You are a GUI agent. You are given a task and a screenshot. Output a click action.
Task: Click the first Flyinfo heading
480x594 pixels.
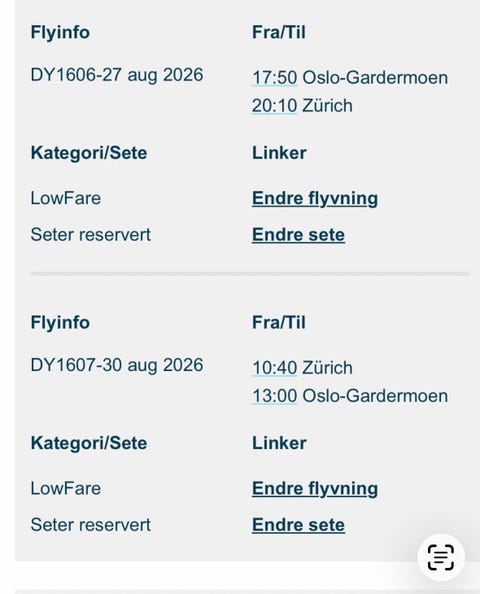[x=60, y=32]
